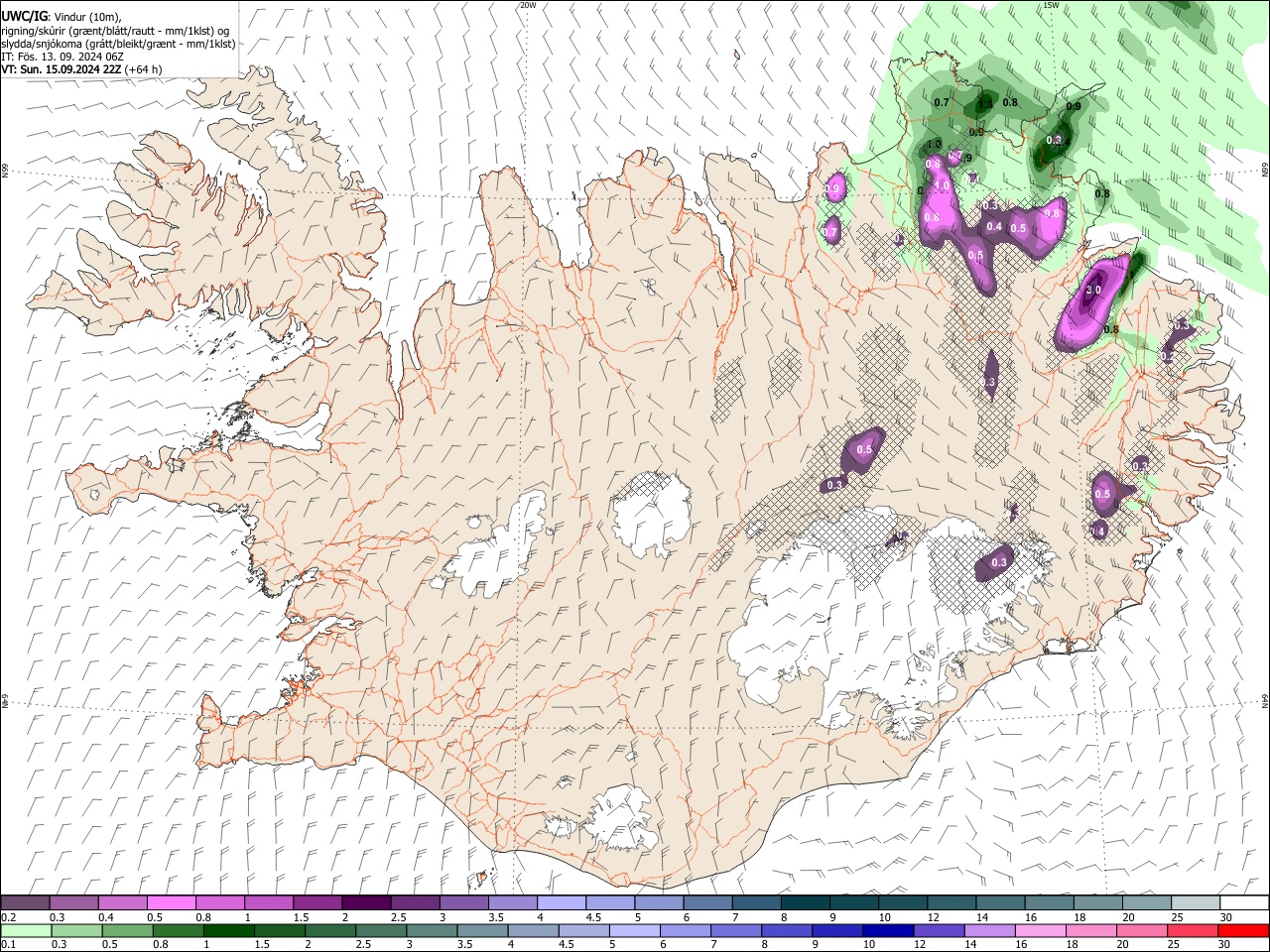Image resolution: width=1270 pixels, height=952 pixels.
Task: Click the 'UWC/IG: Vindur (10m),' title line
Action: (x=61, y=16)
